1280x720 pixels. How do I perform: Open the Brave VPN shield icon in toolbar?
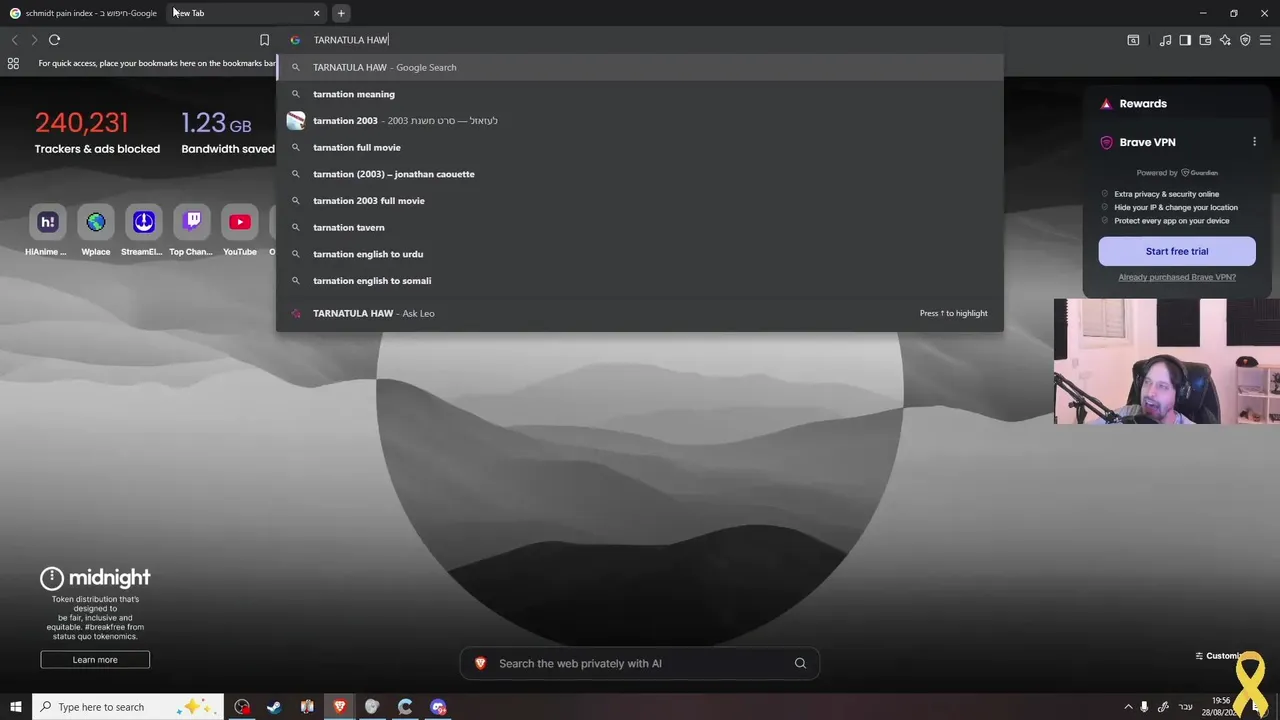pyautogui.click(x=1245, y=40)
